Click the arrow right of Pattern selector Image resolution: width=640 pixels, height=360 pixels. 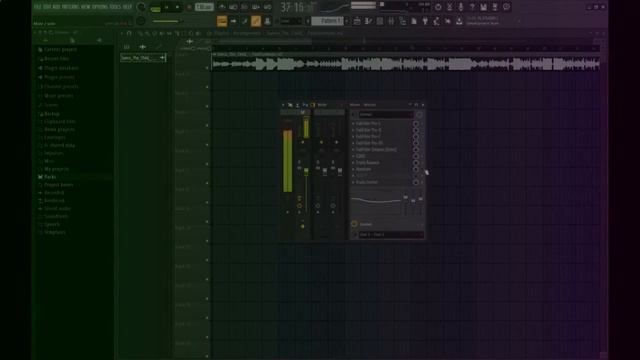coord(347,21)
